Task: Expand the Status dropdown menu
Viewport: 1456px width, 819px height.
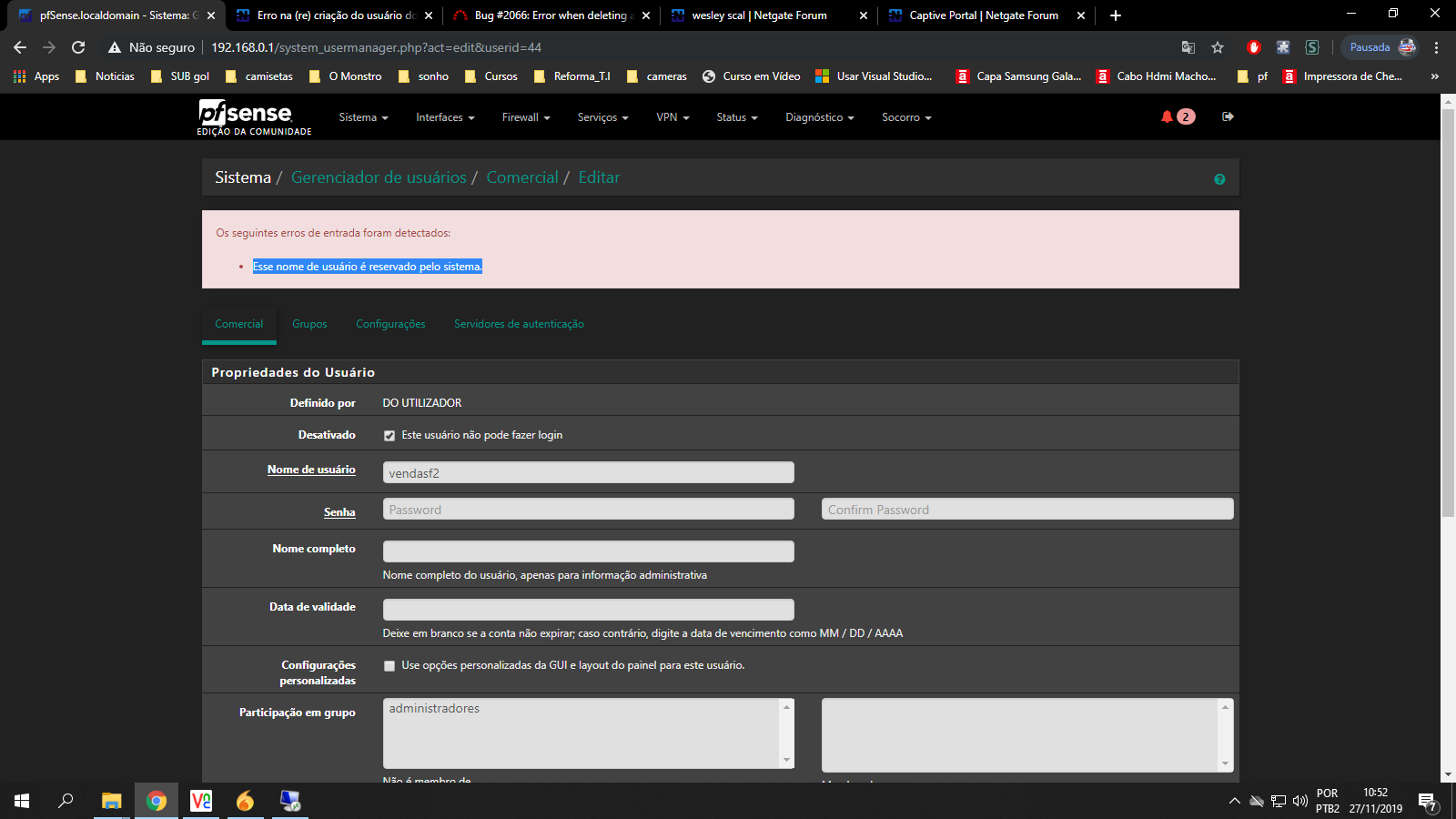Action: pos(736,117)
